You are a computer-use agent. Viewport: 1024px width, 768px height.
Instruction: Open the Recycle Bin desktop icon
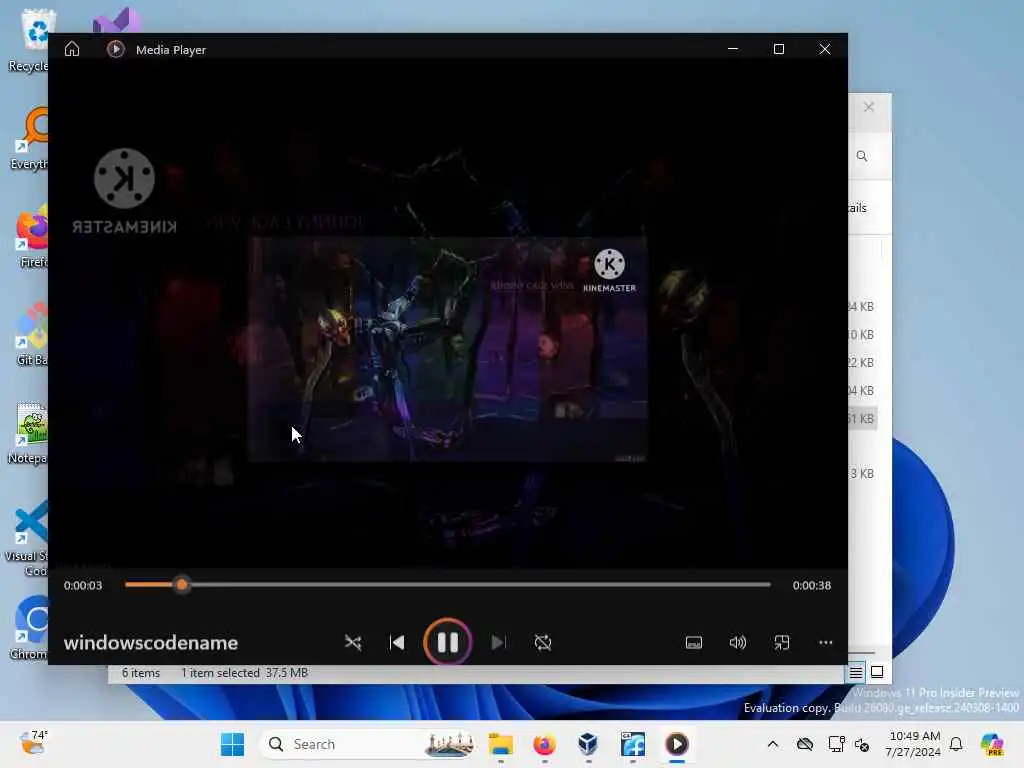click(29, 40)
